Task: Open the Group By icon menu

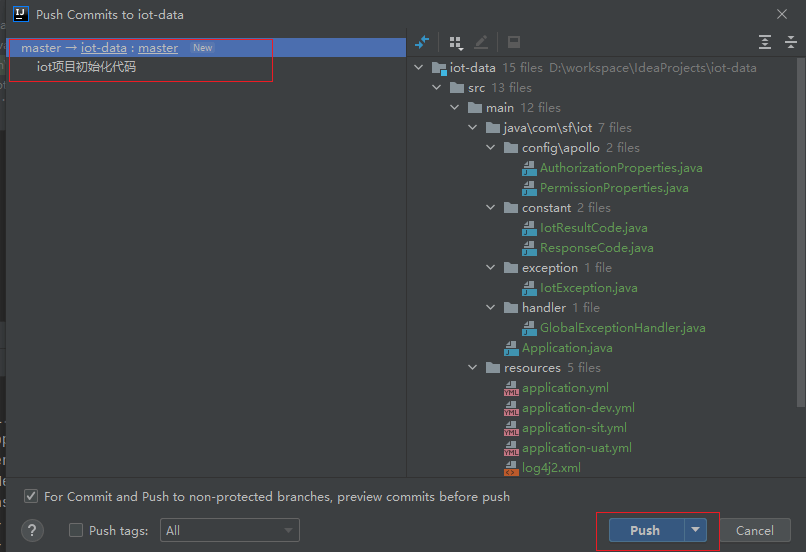Action: (x=456, y=43)
